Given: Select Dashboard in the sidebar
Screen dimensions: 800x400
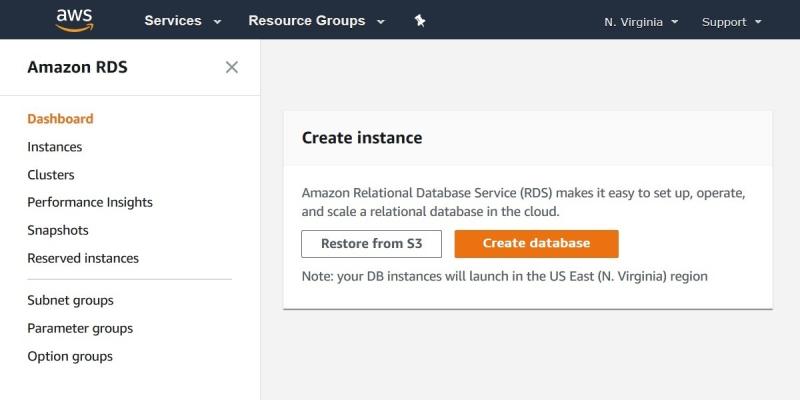Looking at the screenshot, I should (60, 119).
